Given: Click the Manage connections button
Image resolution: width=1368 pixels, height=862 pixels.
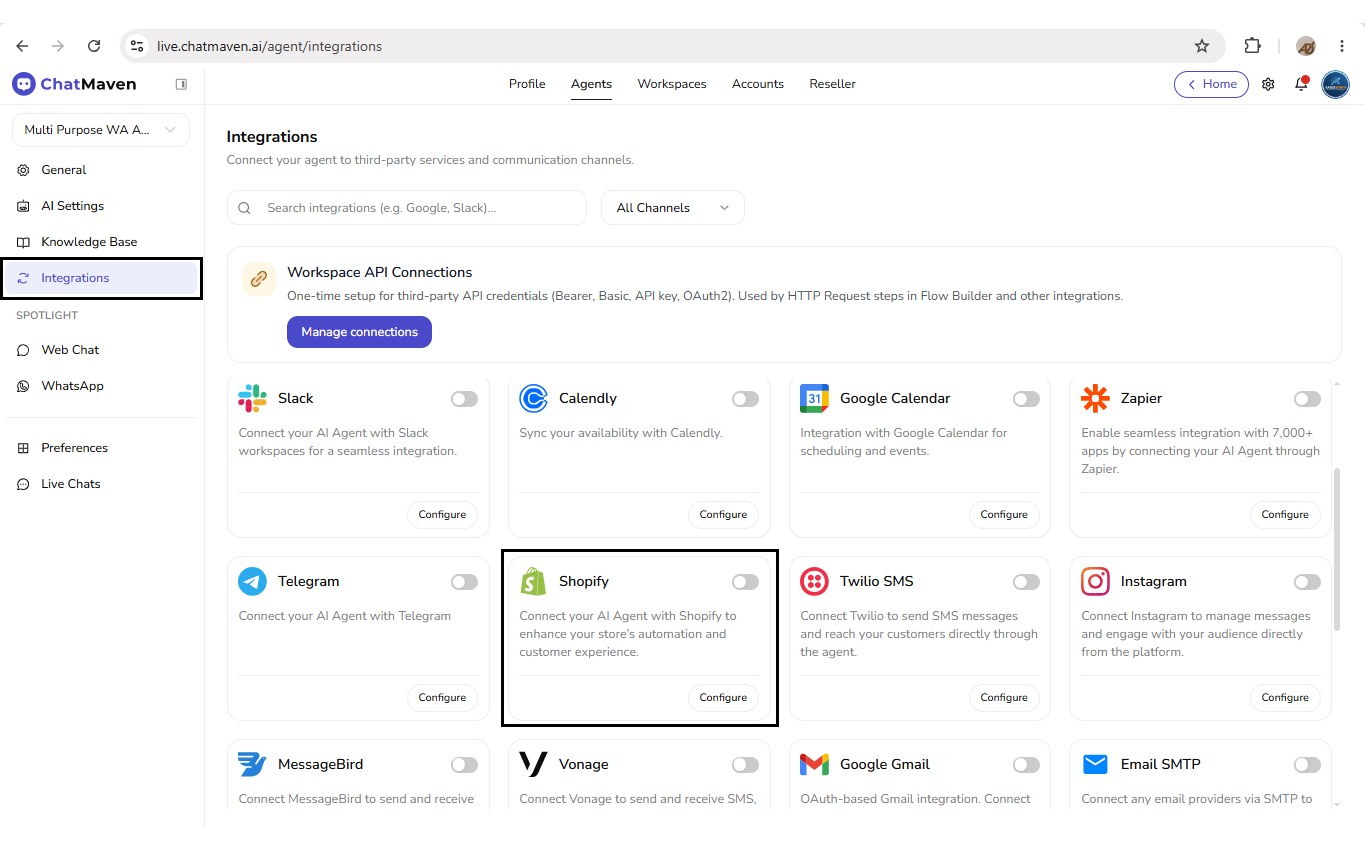Looking at the screenshot, I should [x=359, y=332].
